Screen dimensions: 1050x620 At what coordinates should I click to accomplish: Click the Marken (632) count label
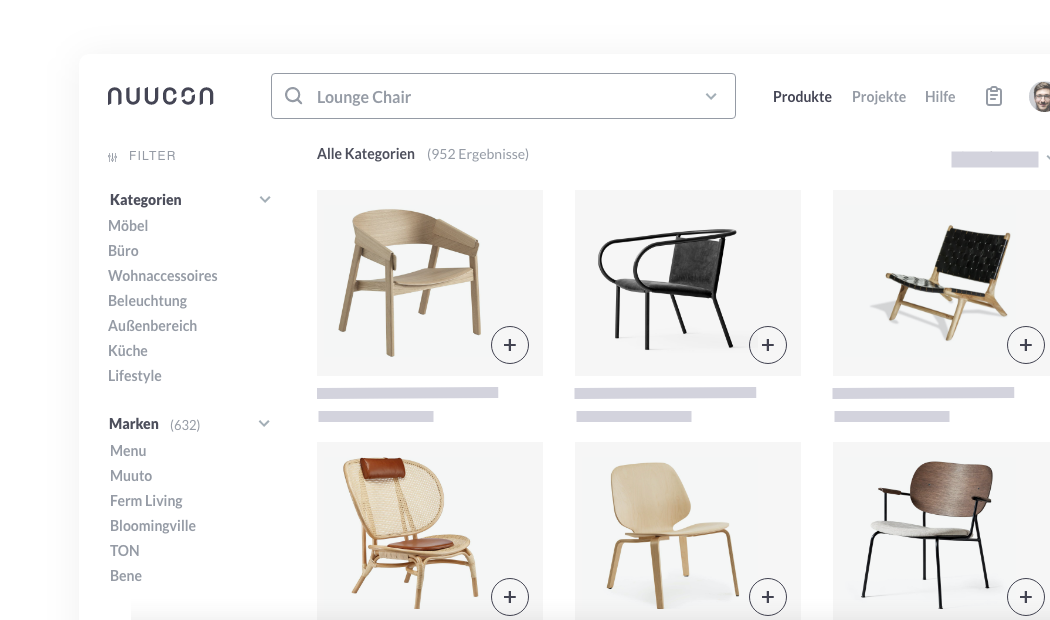click(185, 425)
